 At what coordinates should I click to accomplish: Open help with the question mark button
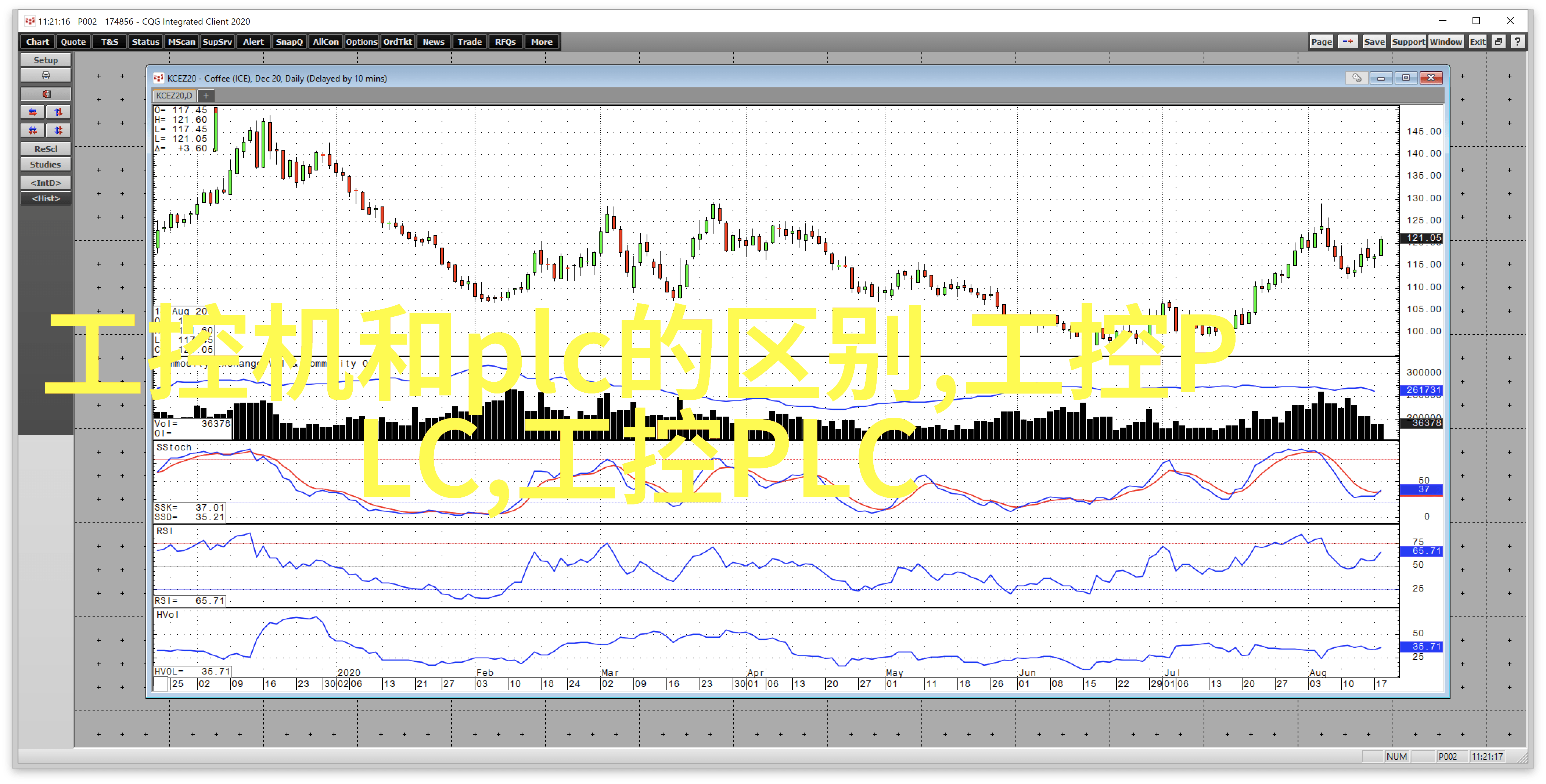[1517, 42]
